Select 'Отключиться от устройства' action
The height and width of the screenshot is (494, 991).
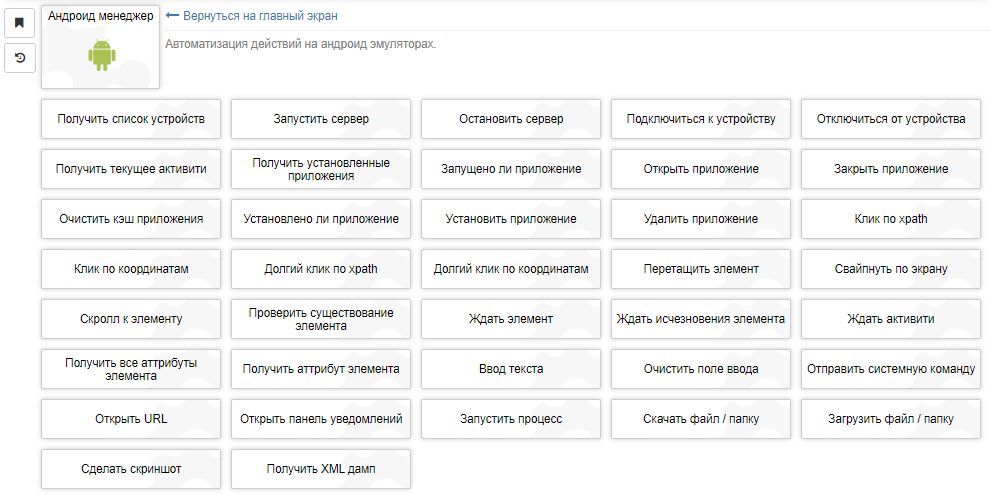(x=891, y=119)
